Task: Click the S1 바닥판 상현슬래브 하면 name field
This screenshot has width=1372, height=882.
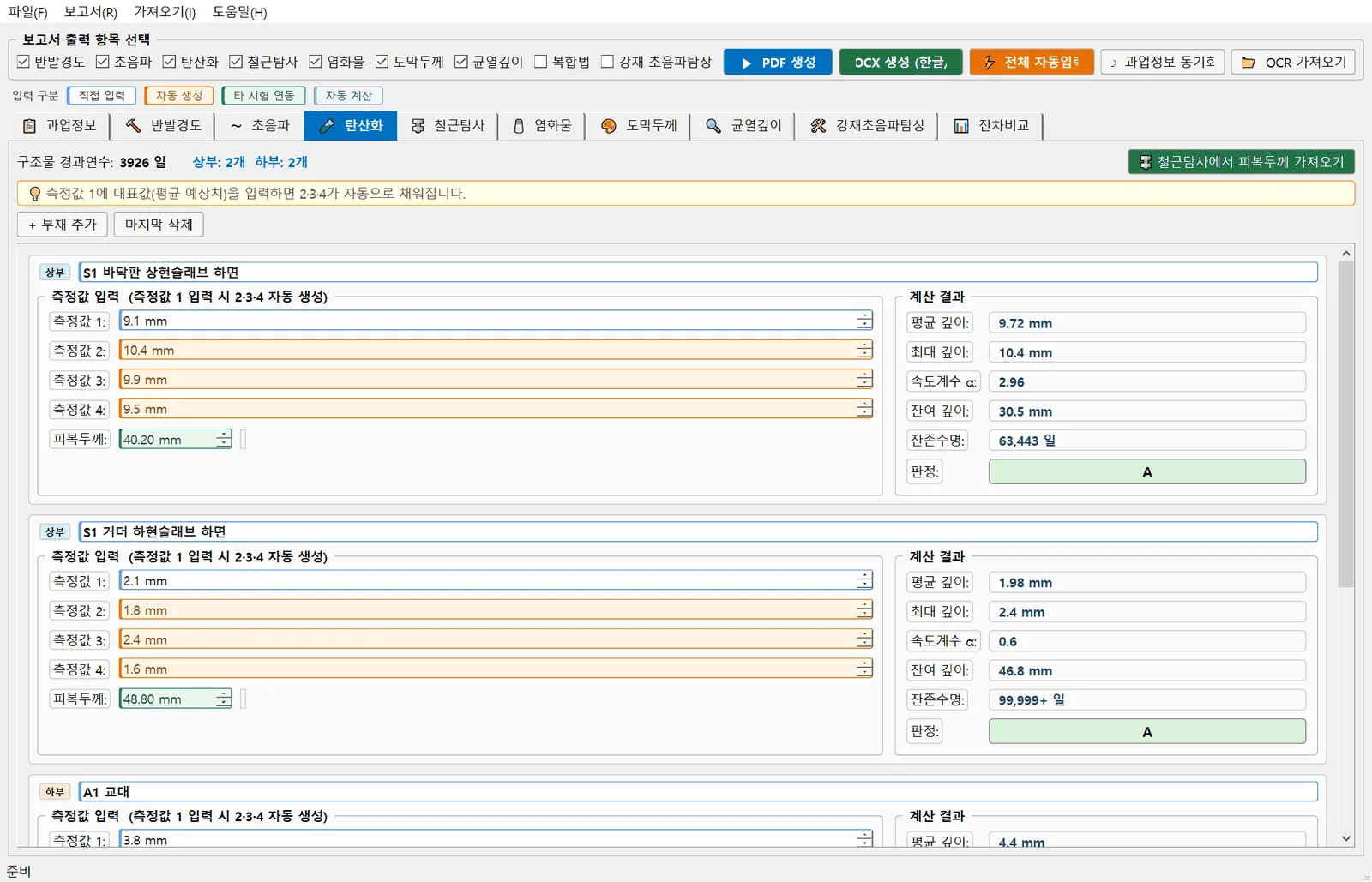Action: coord(698,273)
